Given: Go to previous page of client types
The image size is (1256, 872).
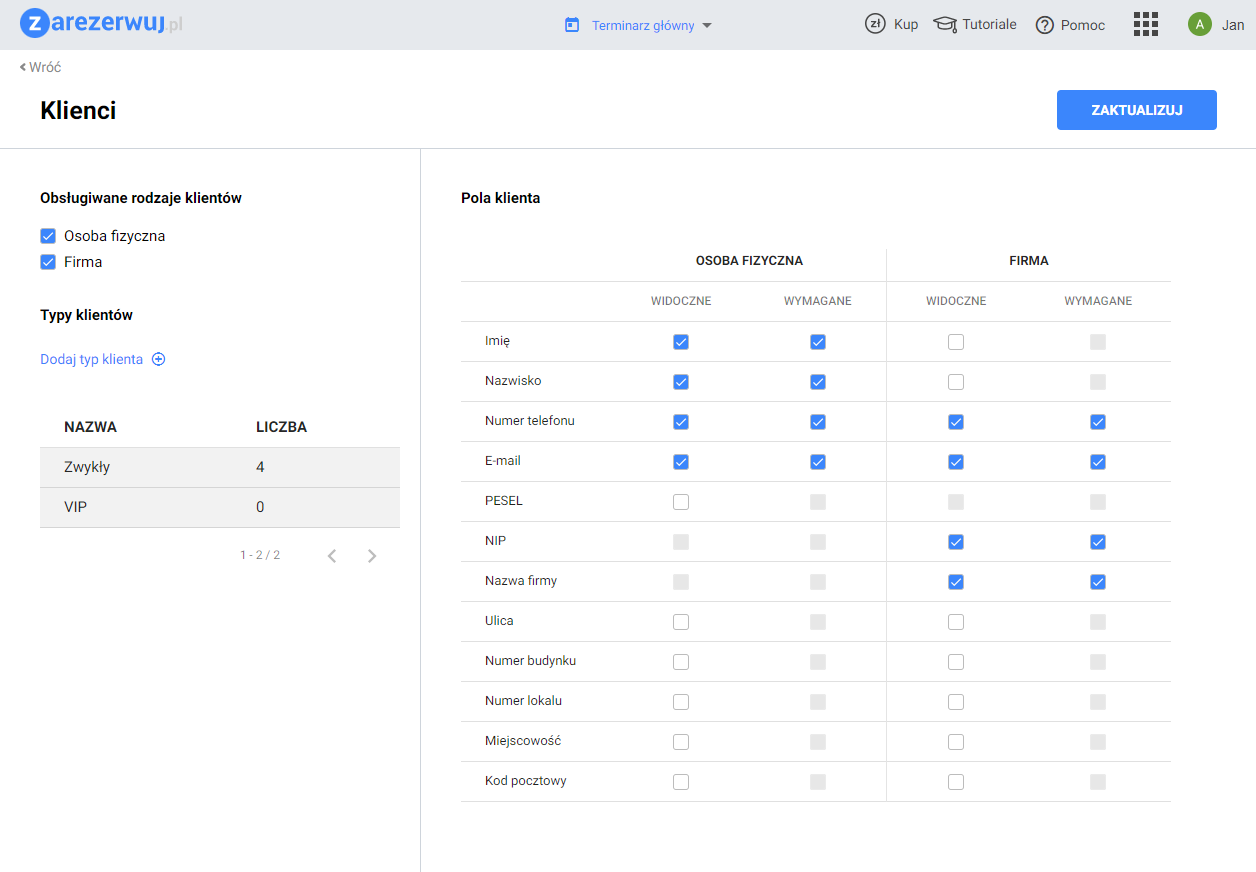Looking at the screenshot, I should click(x=332, y=556).
